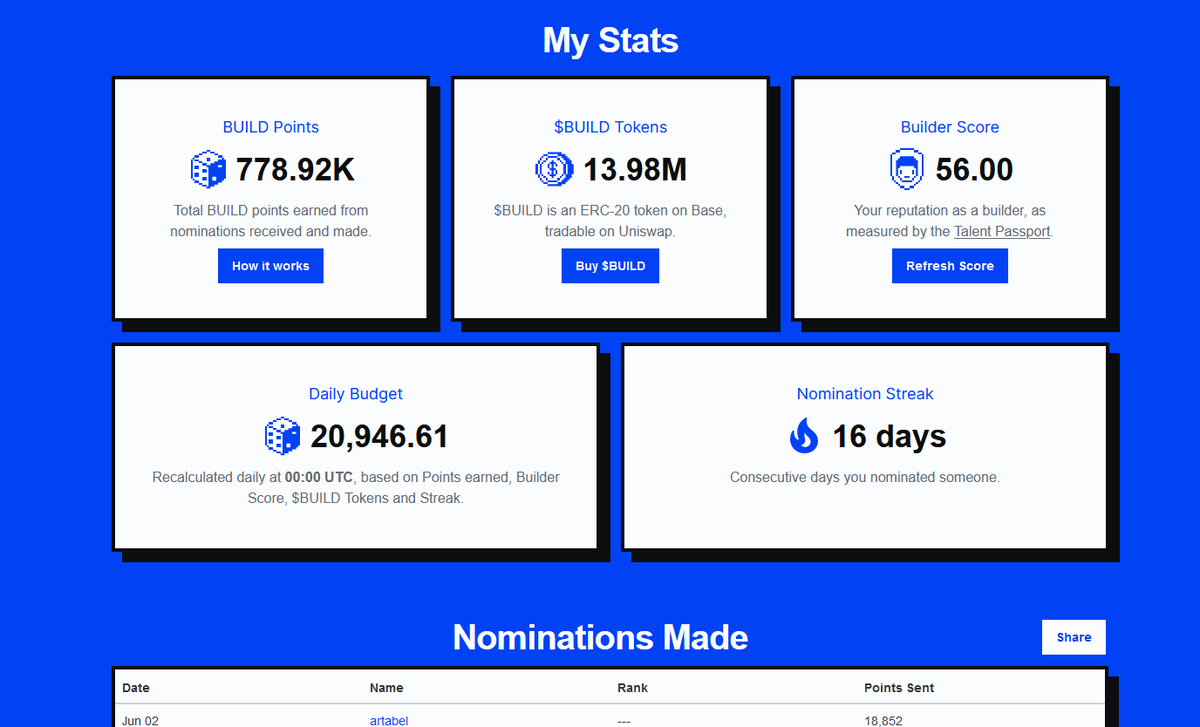Click the Buy $BUILD button
Viewport: 1200px width, 727px height.
(x=610, y=266)
